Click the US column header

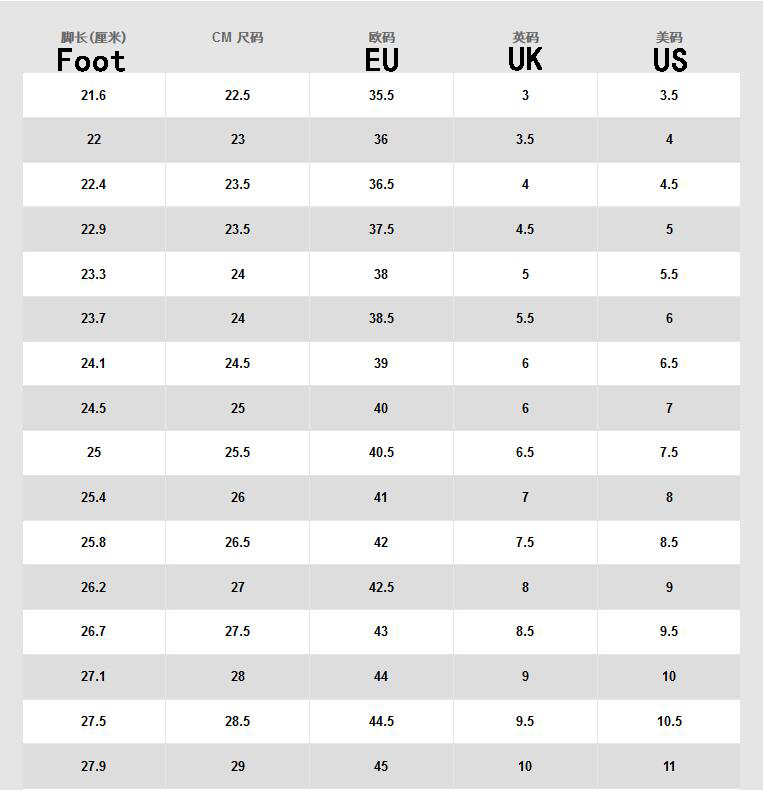point(669,59)
